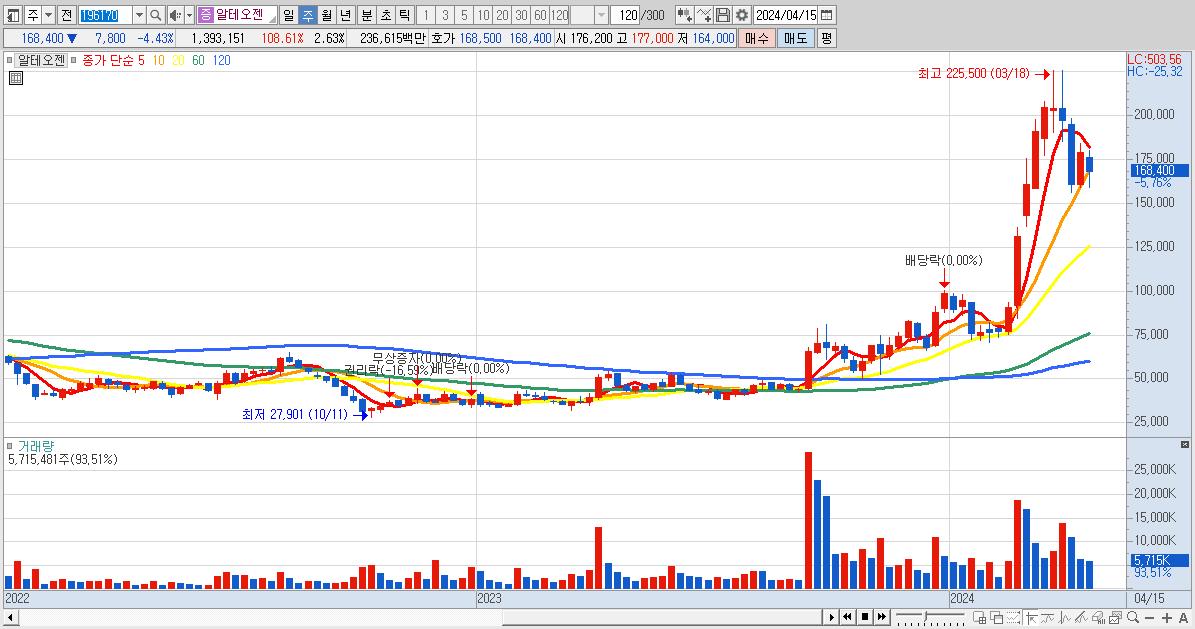1195x629 pixels.
Task: Click the A text annotation icon
Action: [1184, 618]
